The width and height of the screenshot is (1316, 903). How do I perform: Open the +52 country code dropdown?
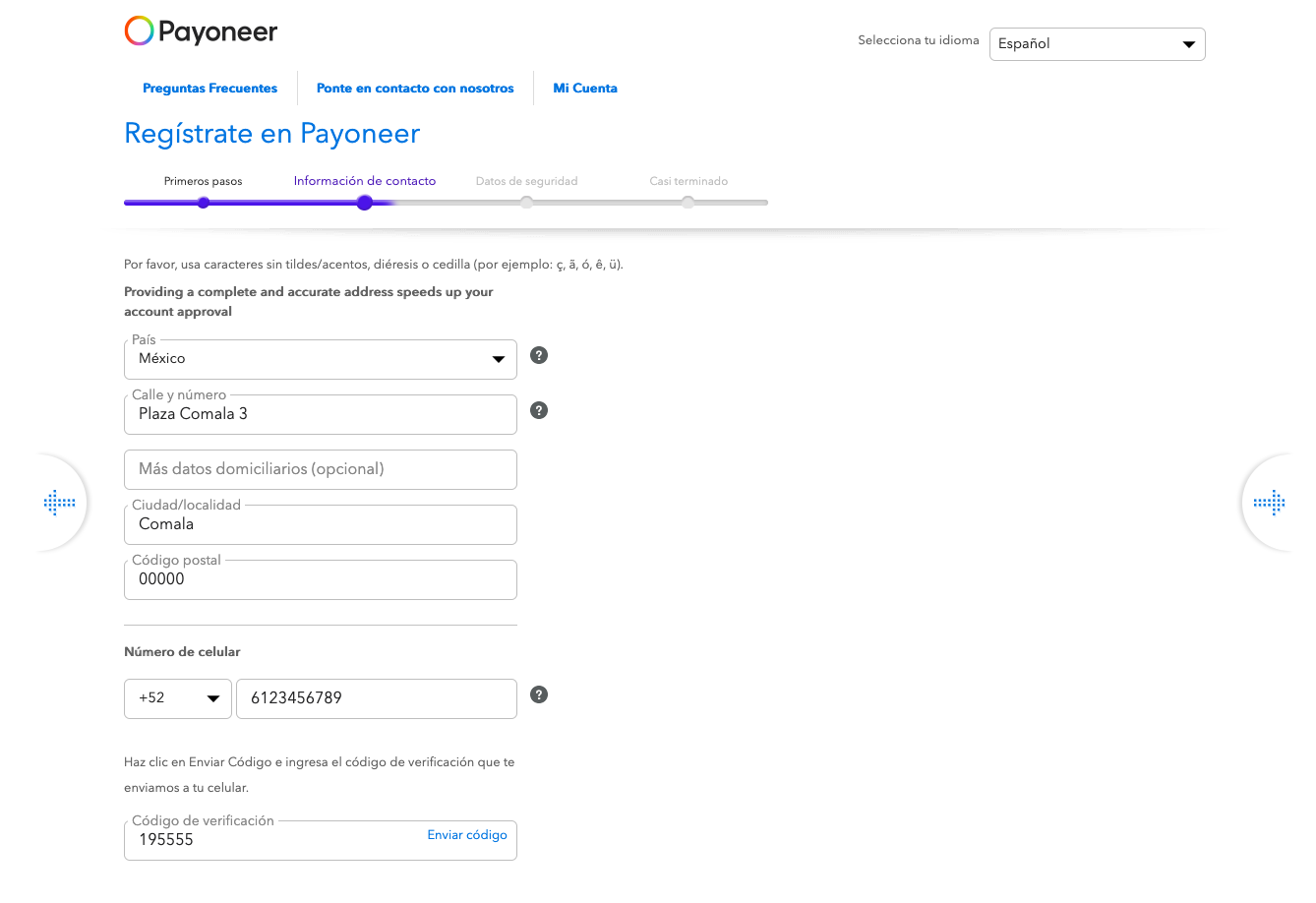(178, 698)
